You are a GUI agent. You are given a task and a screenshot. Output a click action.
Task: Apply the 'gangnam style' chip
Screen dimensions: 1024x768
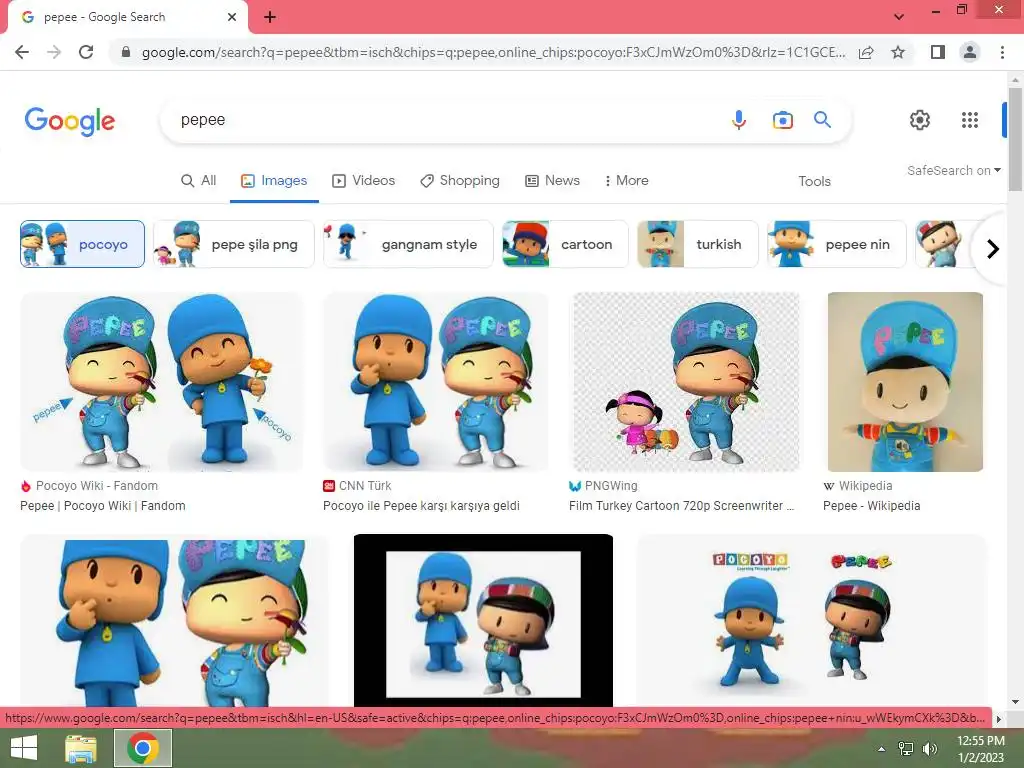[x=408, y=244]
